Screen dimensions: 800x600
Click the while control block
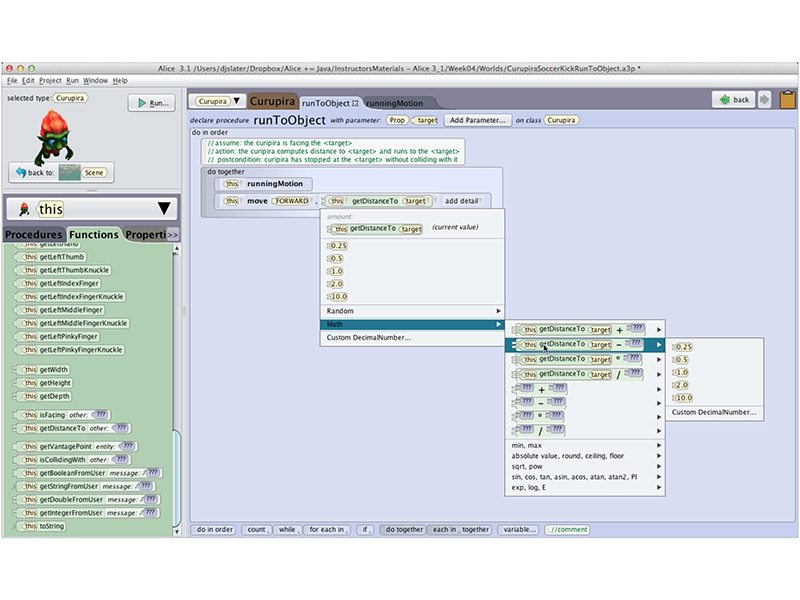pos(289,530)
